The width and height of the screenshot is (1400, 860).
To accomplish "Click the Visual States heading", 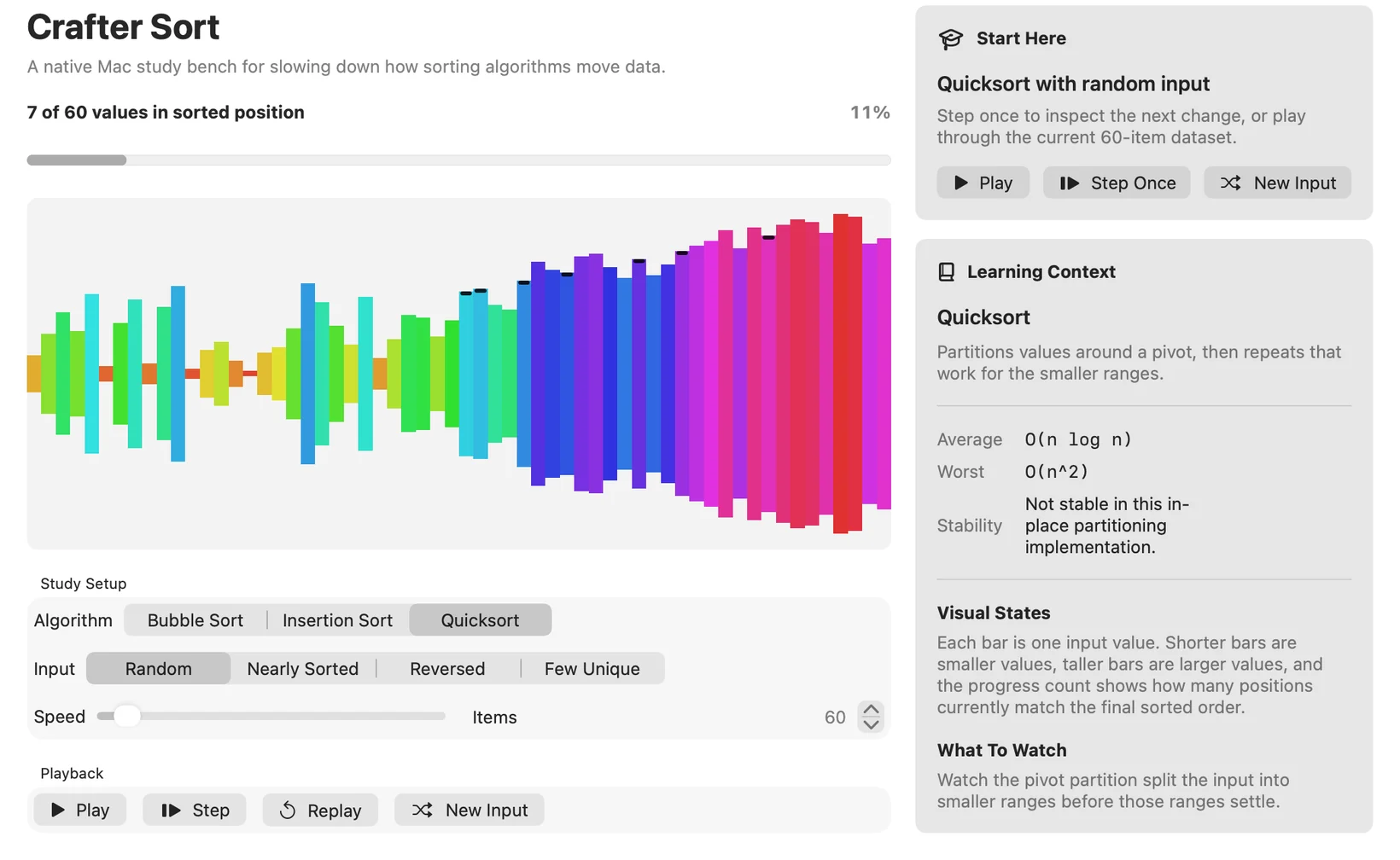I will [994, 613].
